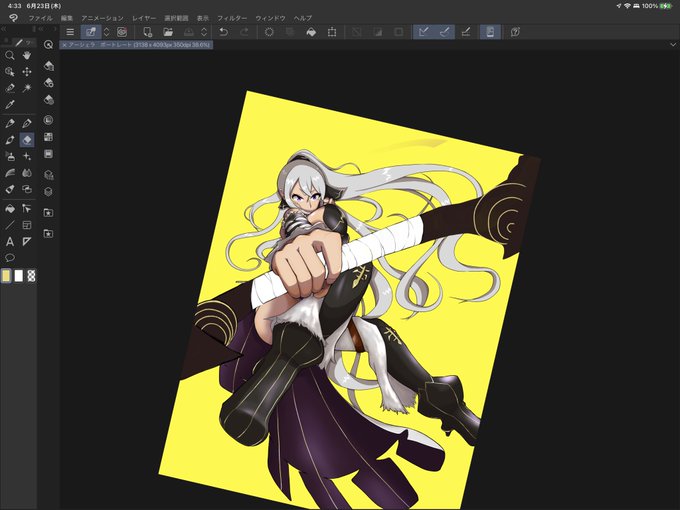Screen dimensions: 680x510
Task: Select the Fill bucket tool
Action: pos(10,209)
